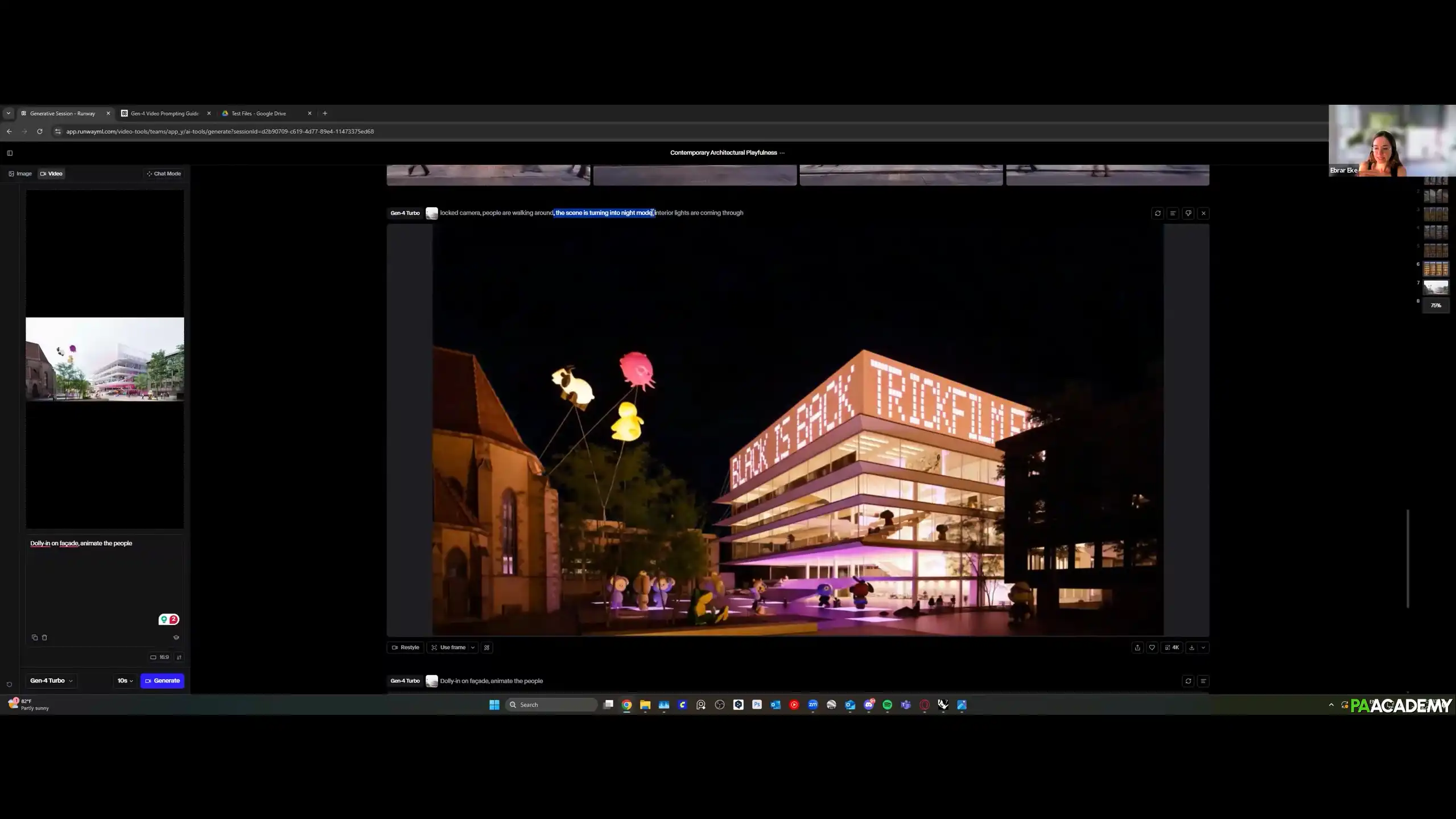Click the page vertical scrollbar

(1408, 559)
